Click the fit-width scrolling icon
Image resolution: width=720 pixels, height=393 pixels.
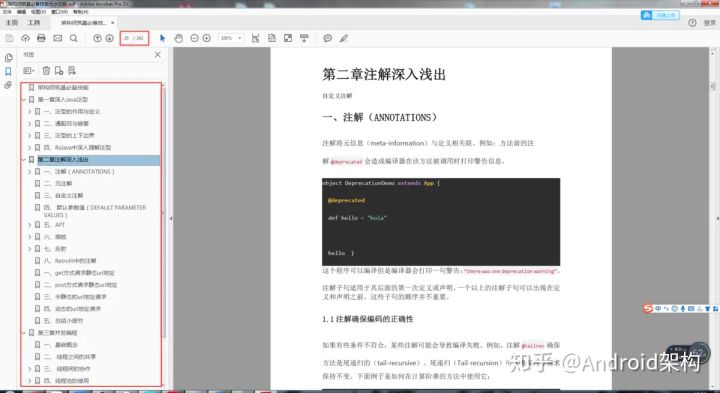tap(255, 38)
